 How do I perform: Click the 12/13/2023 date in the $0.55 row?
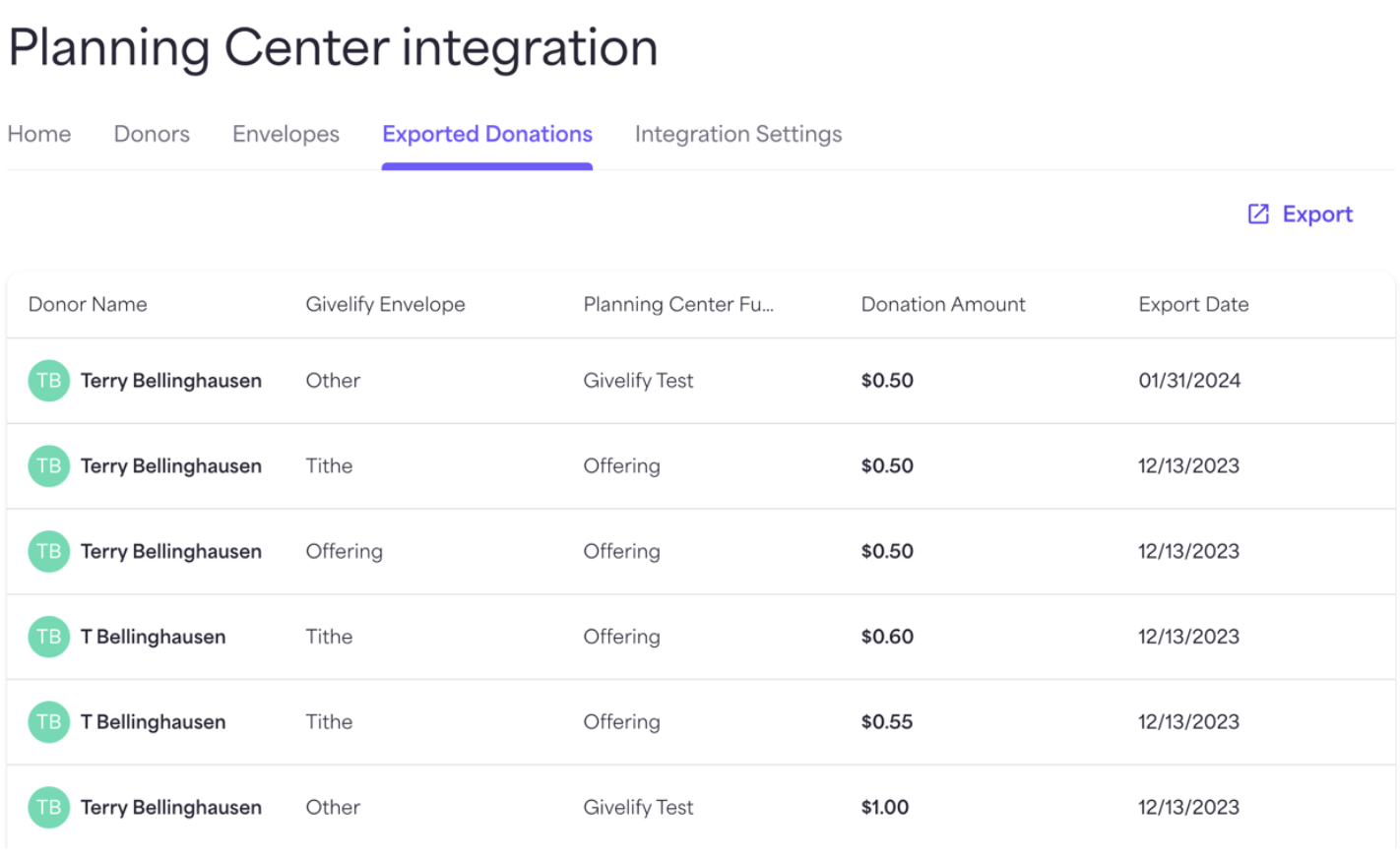(x=1188, y=722)
